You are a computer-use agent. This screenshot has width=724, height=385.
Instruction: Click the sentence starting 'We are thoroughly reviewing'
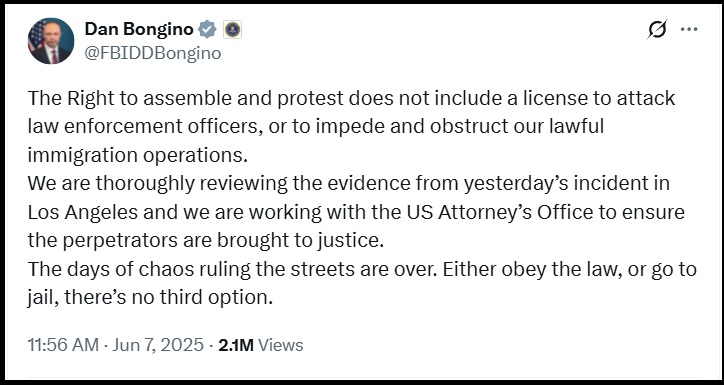[x=356, y=212]
